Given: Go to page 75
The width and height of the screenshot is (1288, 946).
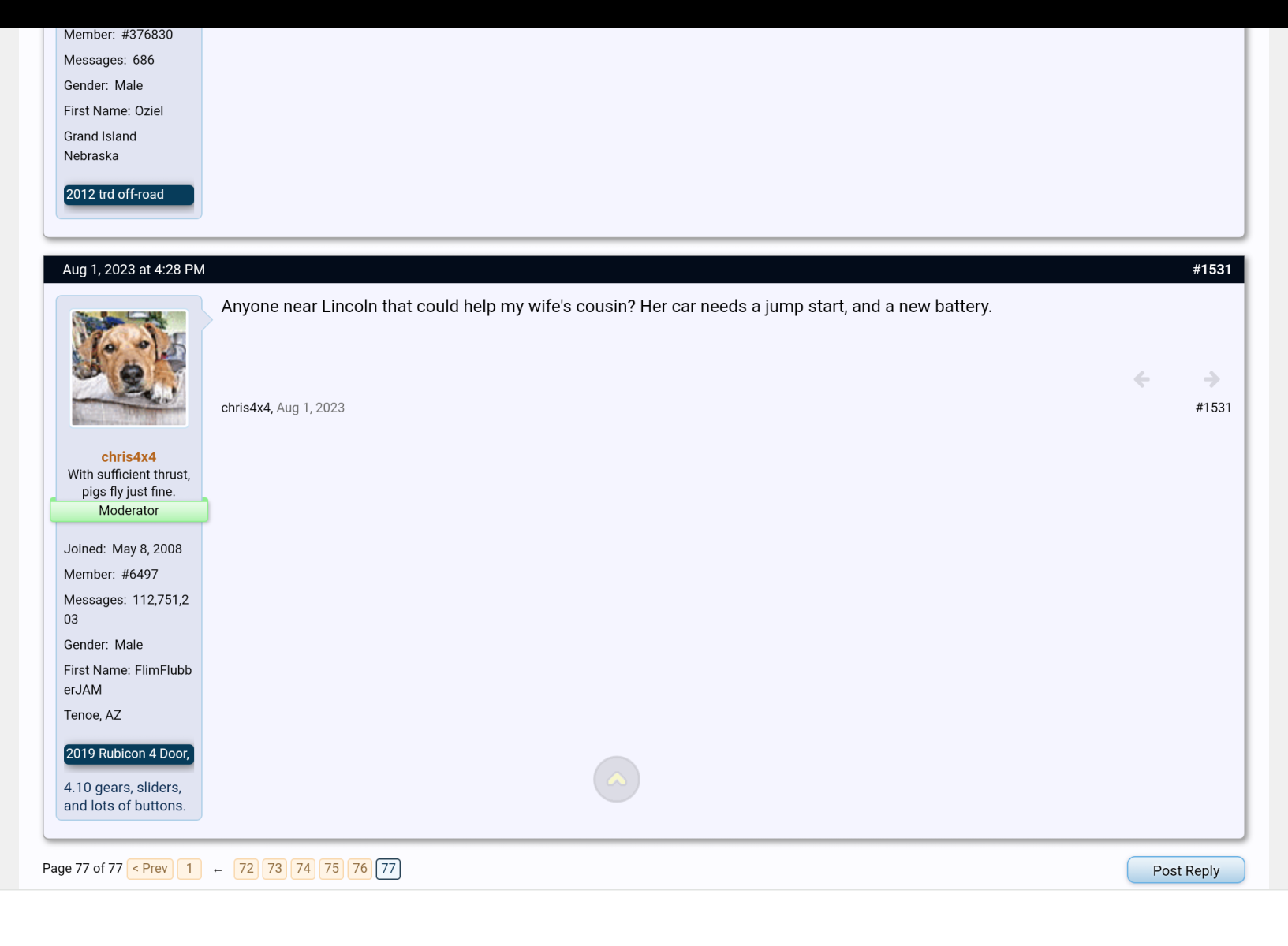Looking at the screenshot, I should (x=331, y=869).
